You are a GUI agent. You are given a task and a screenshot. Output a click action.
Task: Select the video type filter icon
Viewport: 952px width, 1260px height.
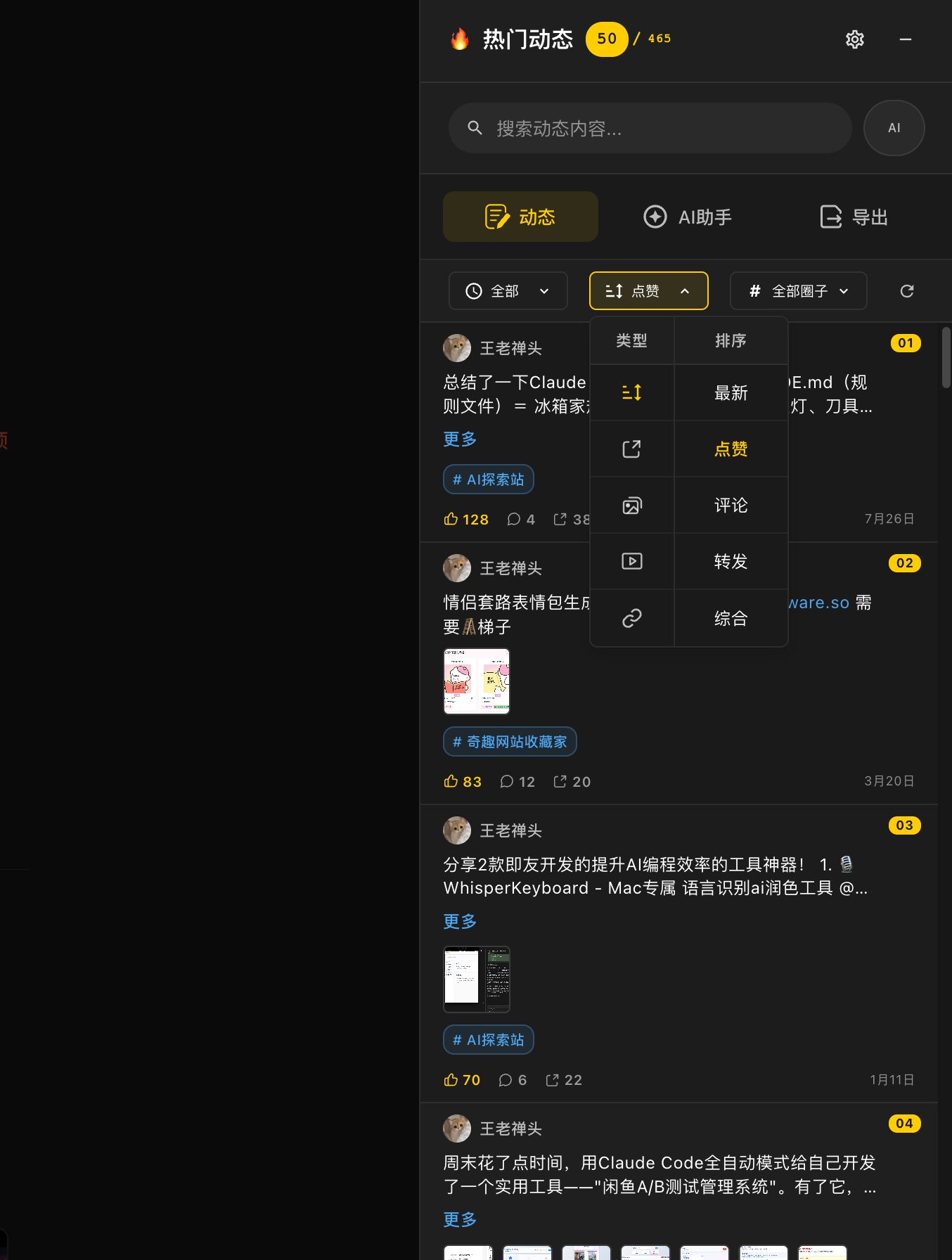click(x=631, y=561)
